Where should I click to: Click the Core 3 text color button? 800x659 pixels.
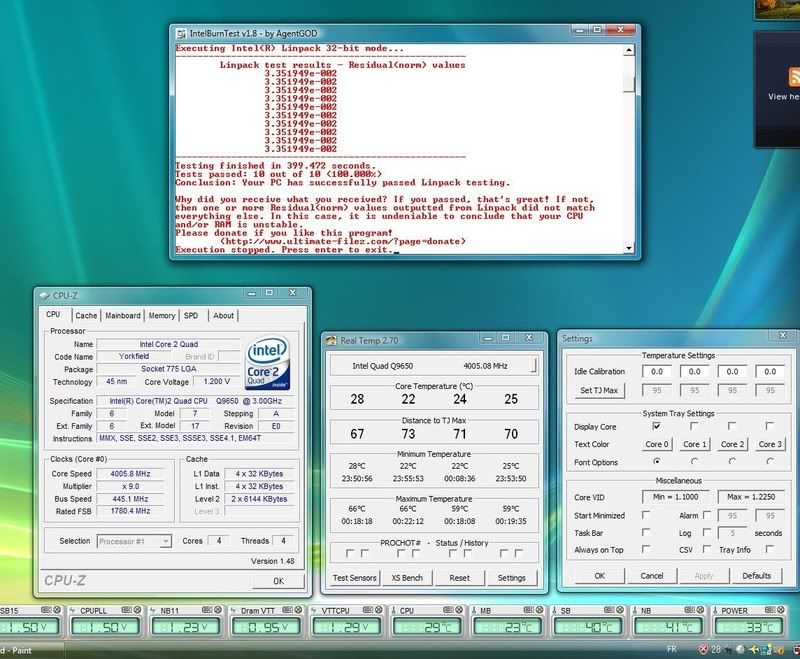point(770,444)
